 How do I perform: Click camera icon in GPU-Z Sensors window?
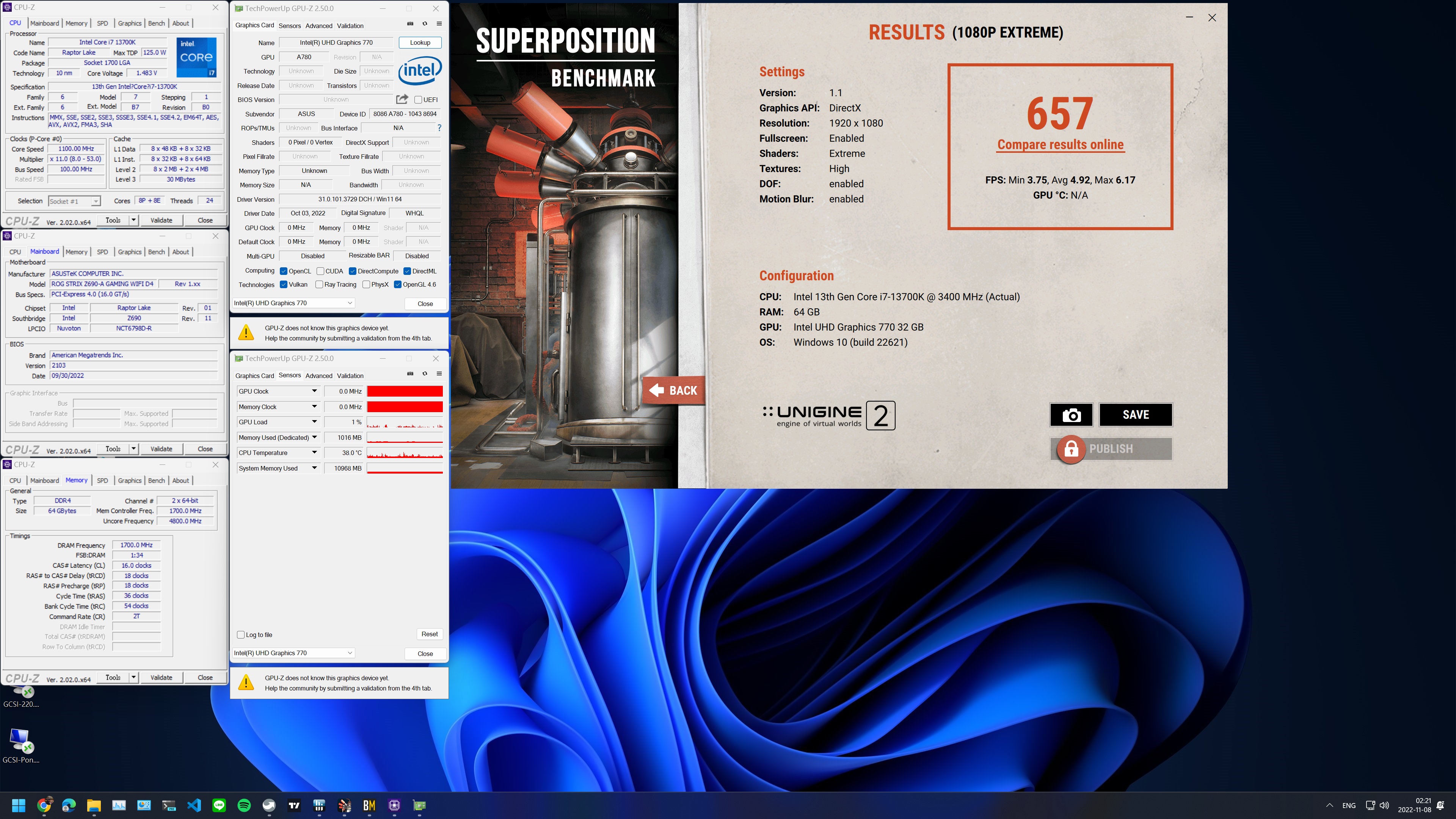pos(410,373)
